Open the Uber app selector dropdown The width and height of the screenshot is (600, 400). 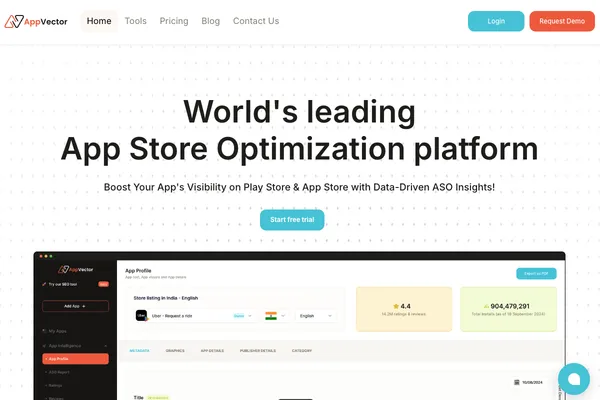click(x=195, y=316)
